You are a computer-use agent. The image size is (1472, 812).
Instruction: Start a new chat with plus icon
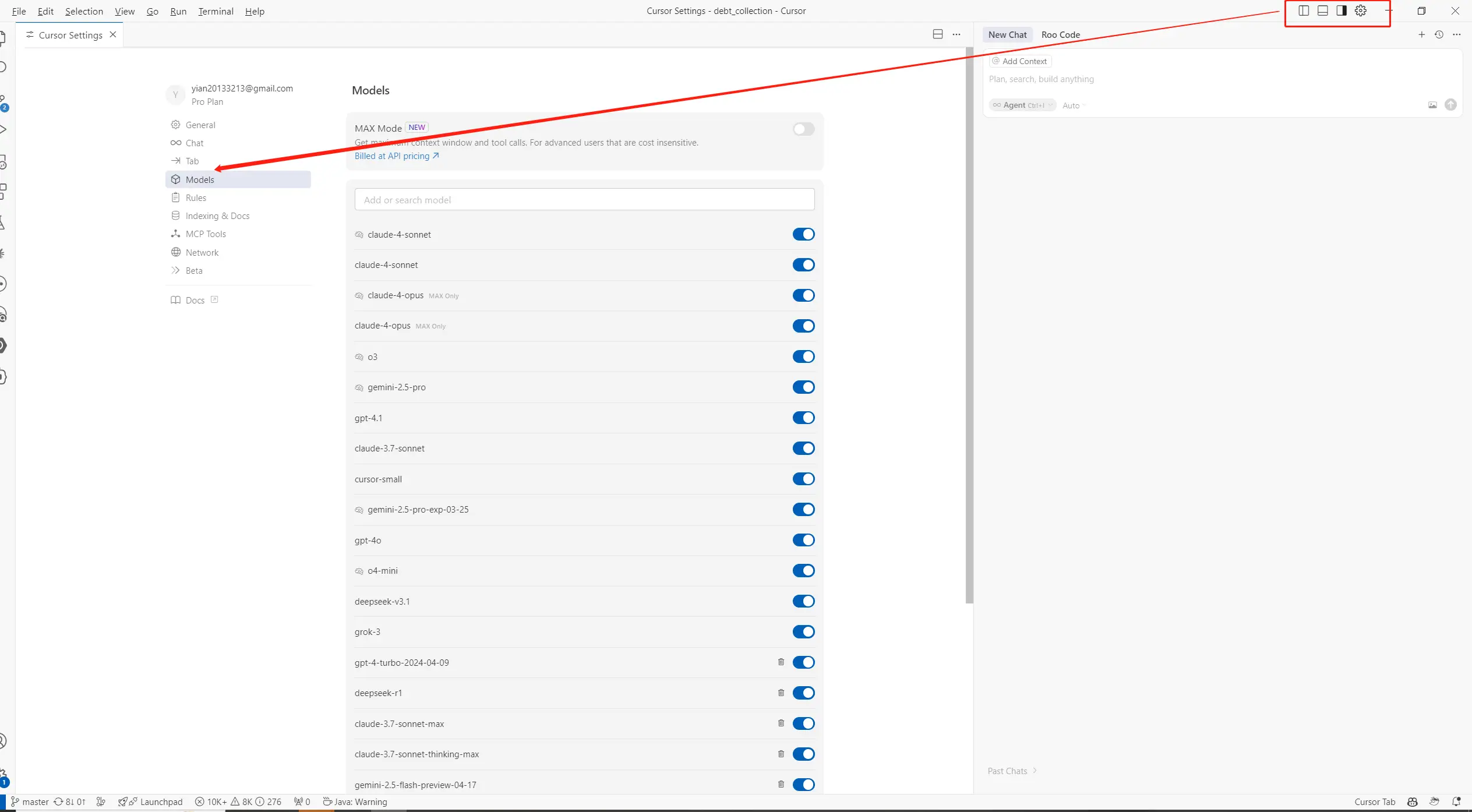click(x=1422, y=34)
